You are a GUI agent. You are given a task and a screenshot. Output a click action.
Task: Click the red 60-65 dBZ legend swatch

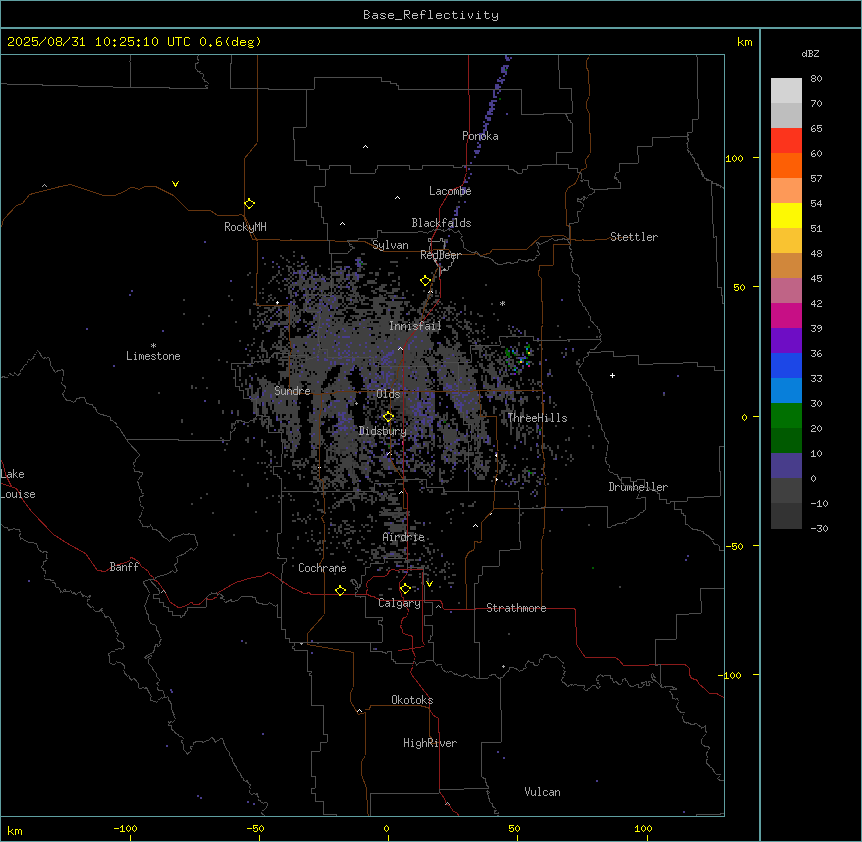point(786,141)
